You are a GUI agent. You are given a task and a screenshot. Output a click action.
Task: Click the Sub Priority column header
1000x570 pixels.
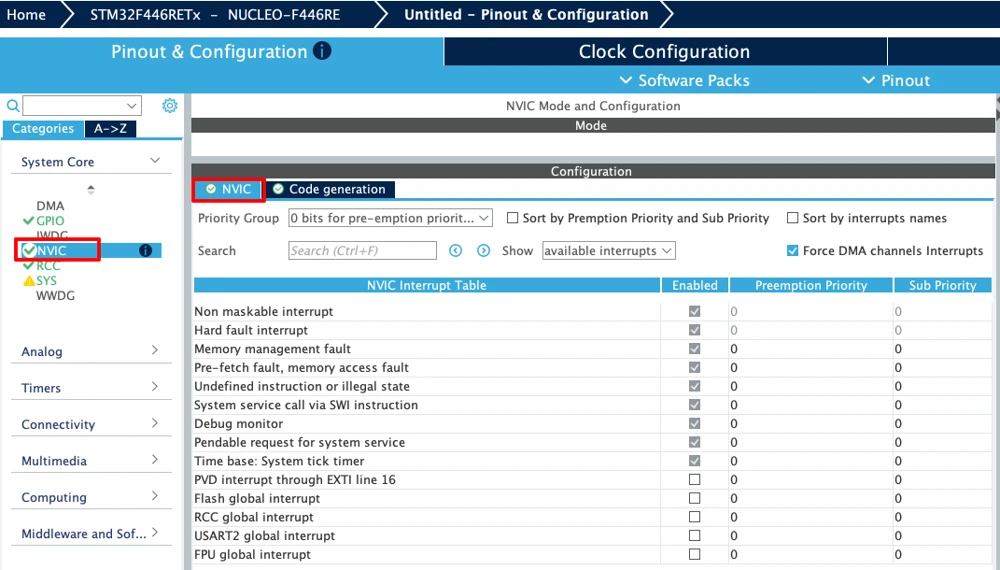coord(943,285)
